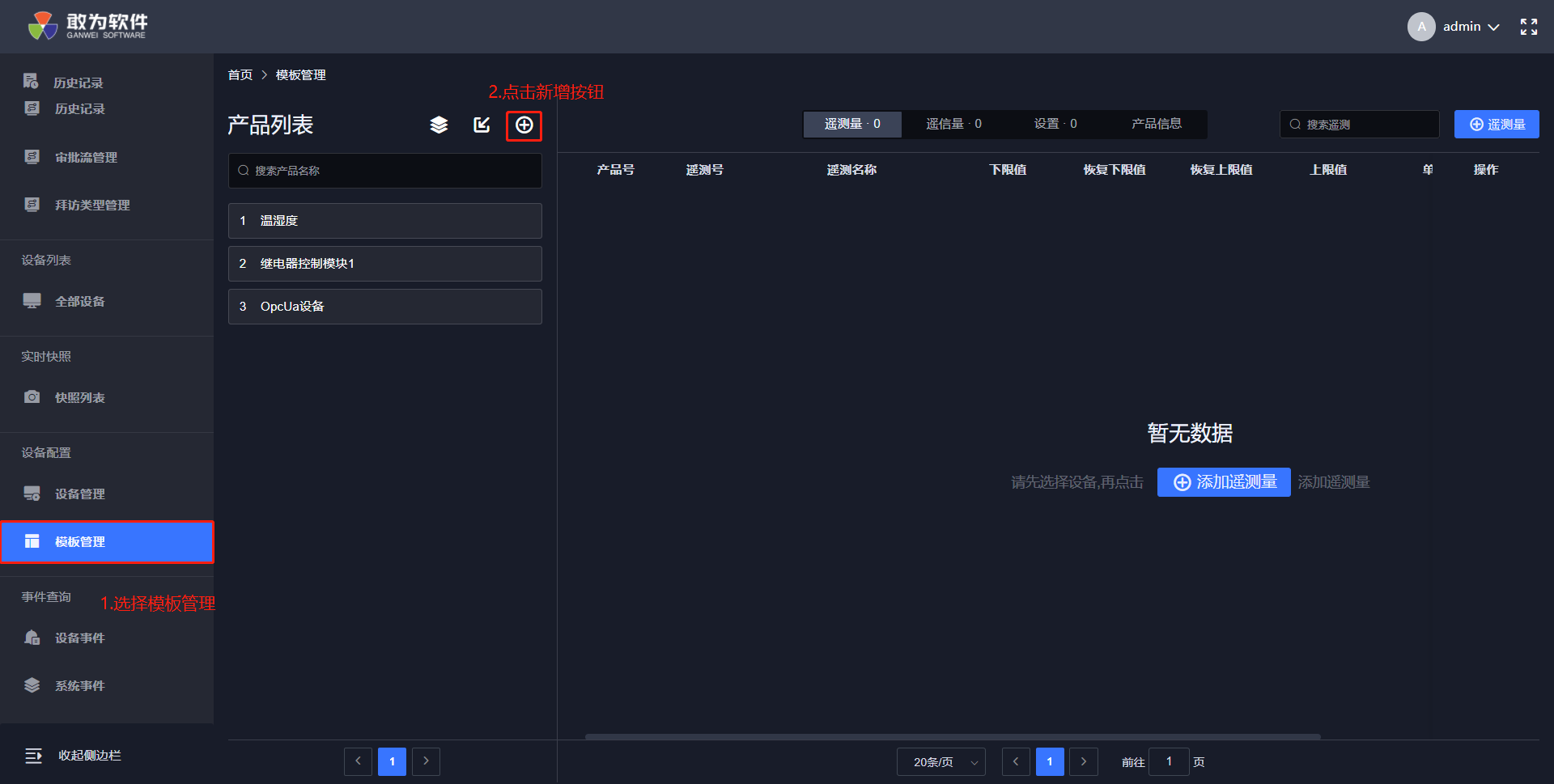Go to next page in product list pagination
Screen dimensions: 1554x784
tap(426, 761)
